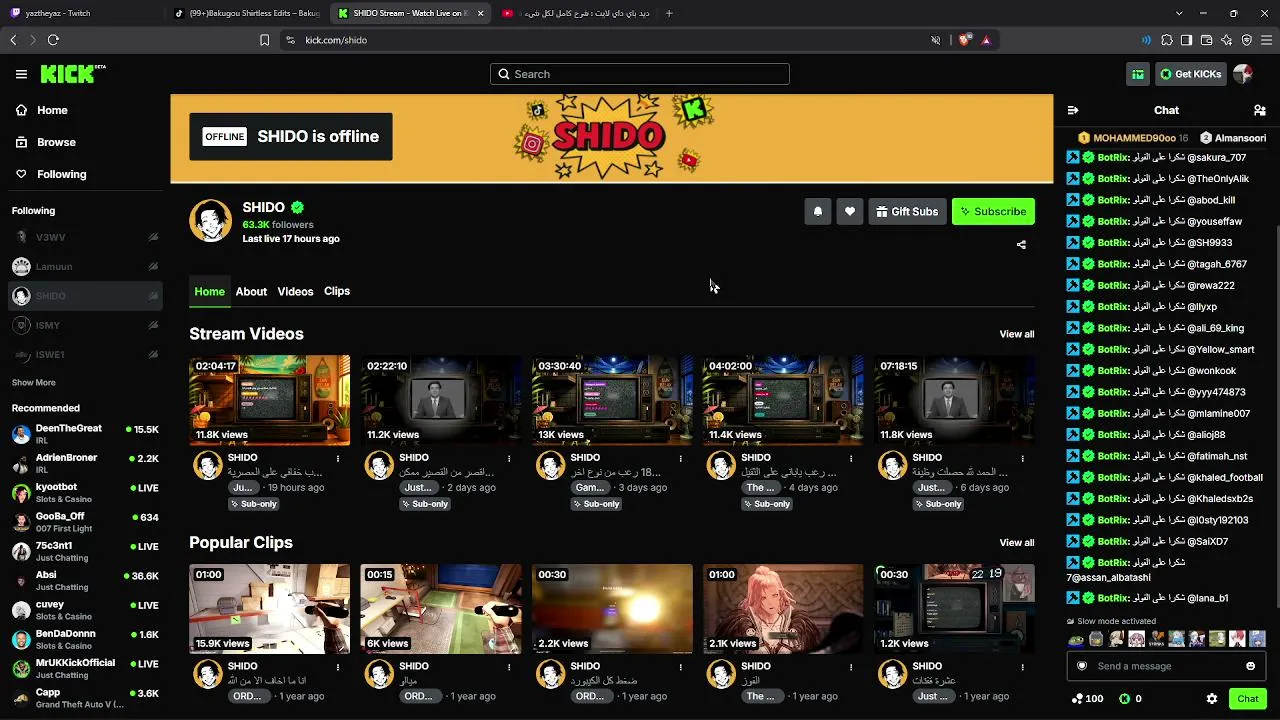Screen dimensions: 1280x720
Task: Open the 13K views stream video thumbnail
Action: (612, 400)
